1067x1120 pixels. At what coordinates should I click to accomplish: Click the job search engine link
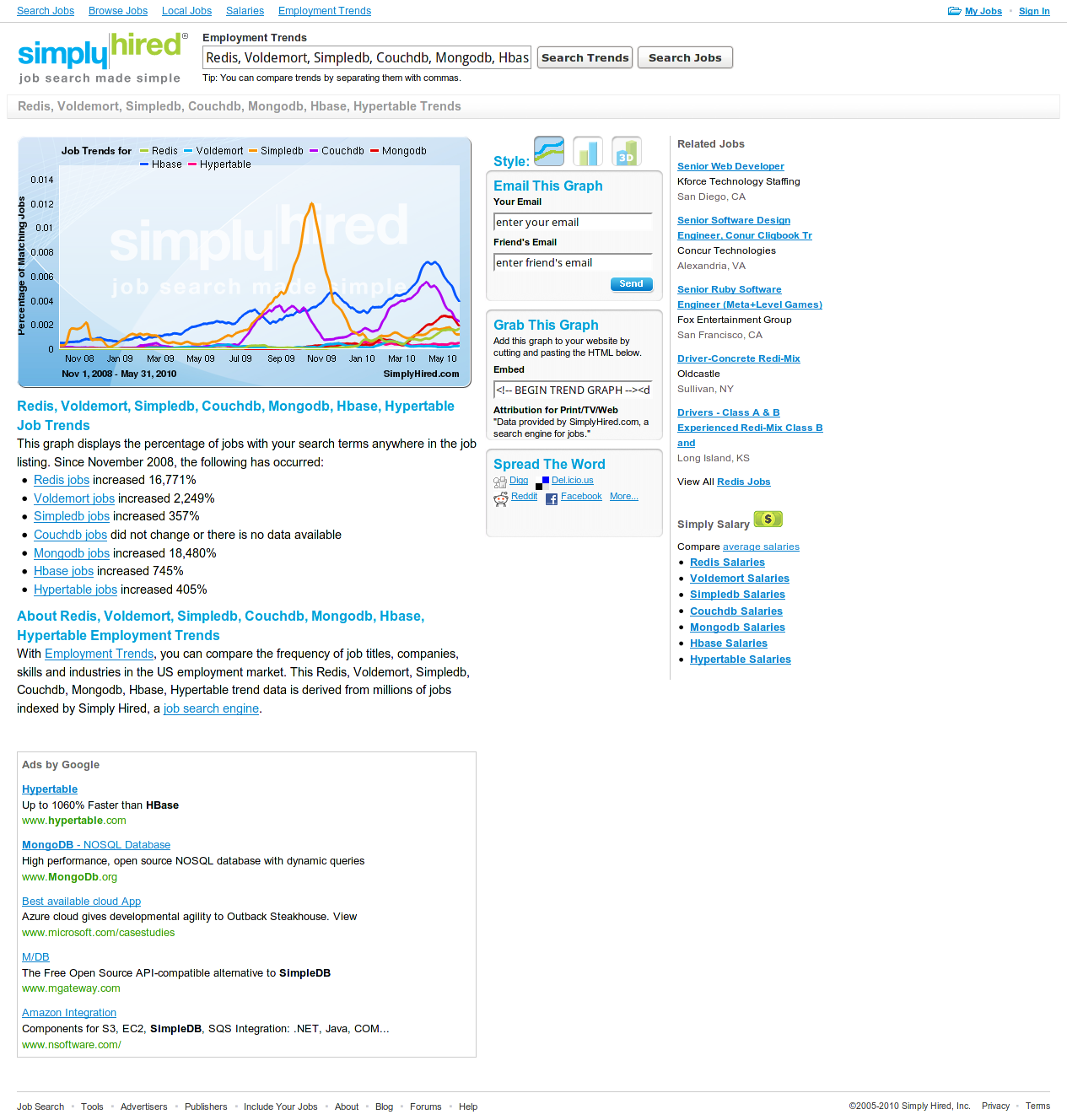pos(211,708)
